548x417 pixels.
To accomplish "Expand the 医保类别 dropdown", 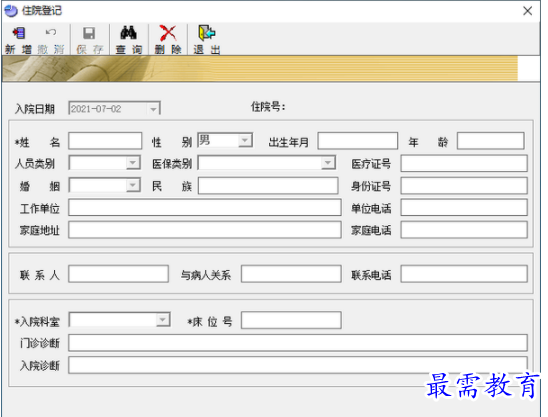I will coord(327,163).
